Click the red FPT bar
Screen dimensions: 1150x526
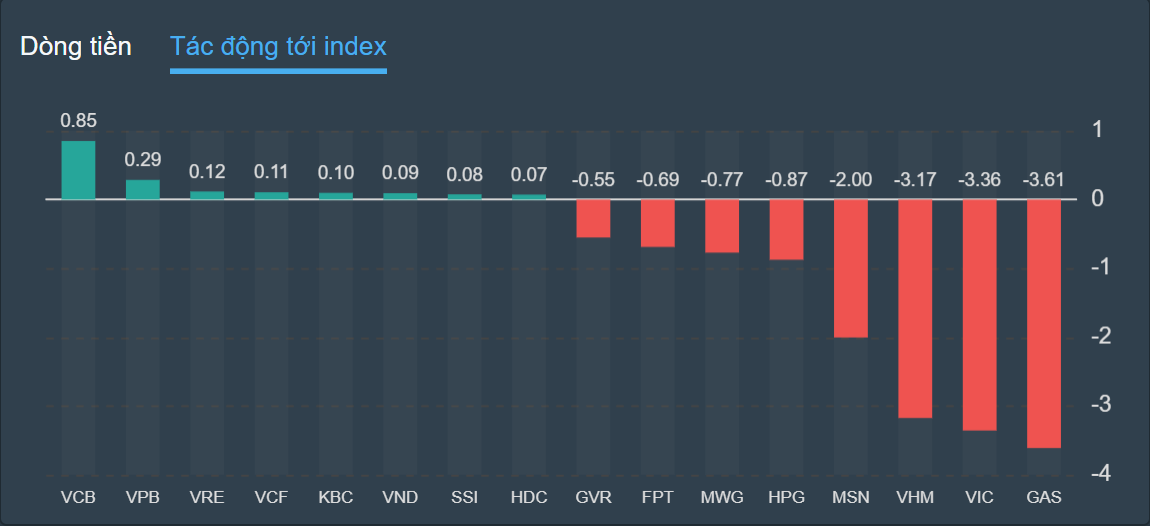[x=658, y=223]
